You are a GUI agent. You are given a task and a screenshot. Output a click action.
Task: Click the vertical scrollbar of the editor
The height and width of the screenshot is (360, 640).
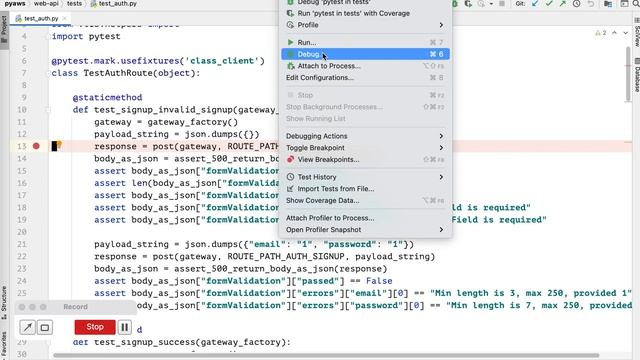[629, 73]
